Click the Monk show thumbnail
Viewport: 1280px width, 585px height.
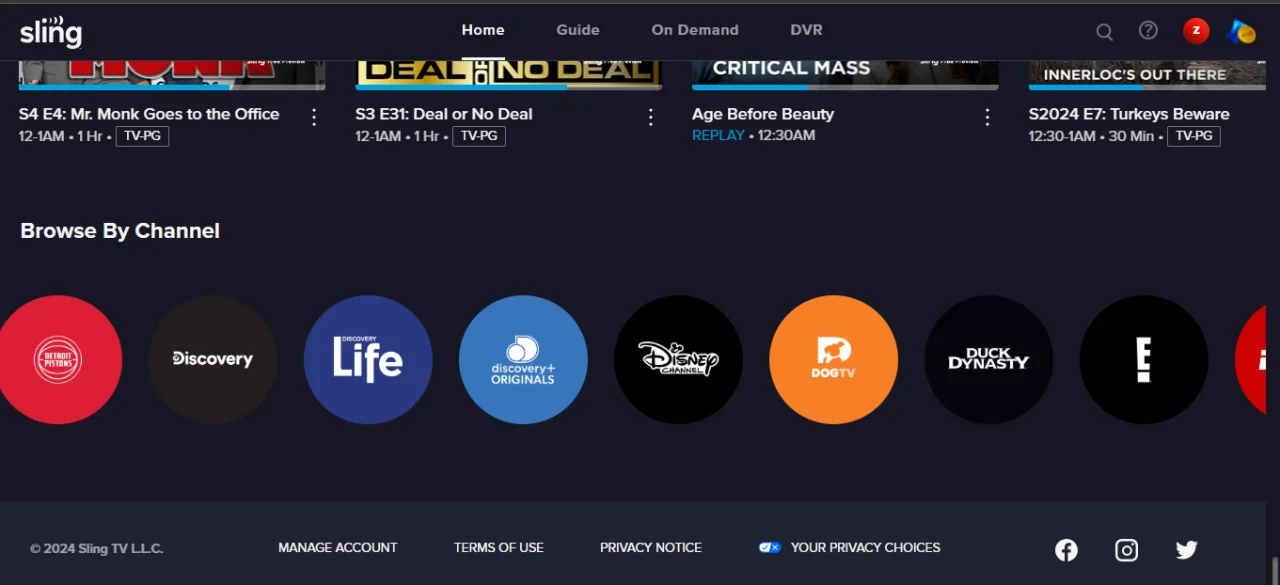[x=172, y=75]
